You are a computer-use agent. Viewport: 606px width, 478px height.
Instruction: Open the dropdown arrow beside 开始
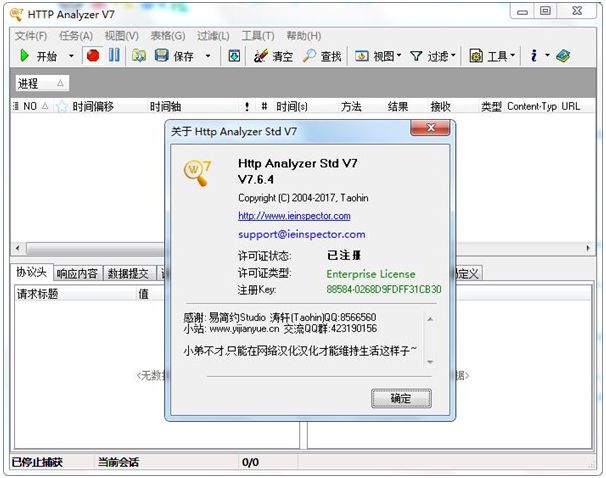click(71, 56)
